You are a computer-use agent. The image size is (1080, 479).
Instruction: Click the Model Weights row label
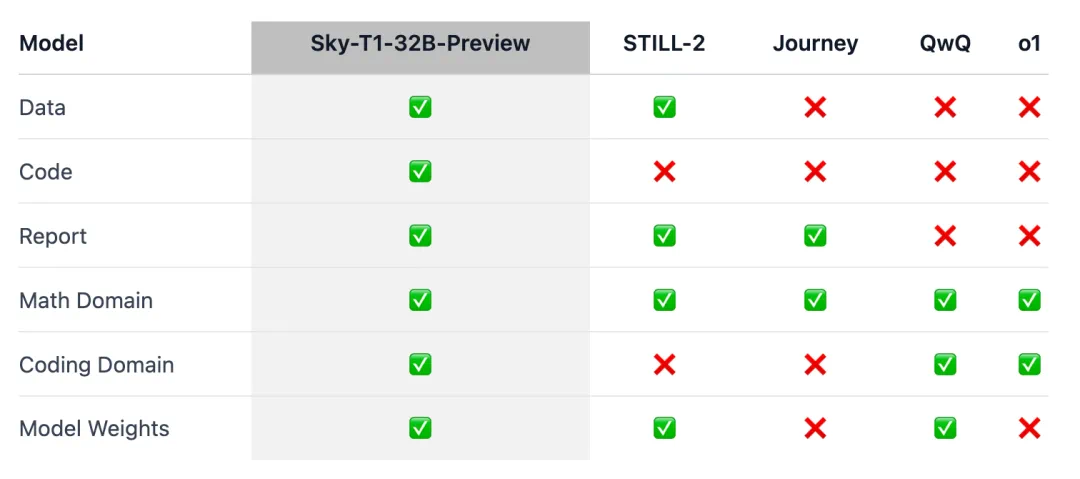(94, 429)
